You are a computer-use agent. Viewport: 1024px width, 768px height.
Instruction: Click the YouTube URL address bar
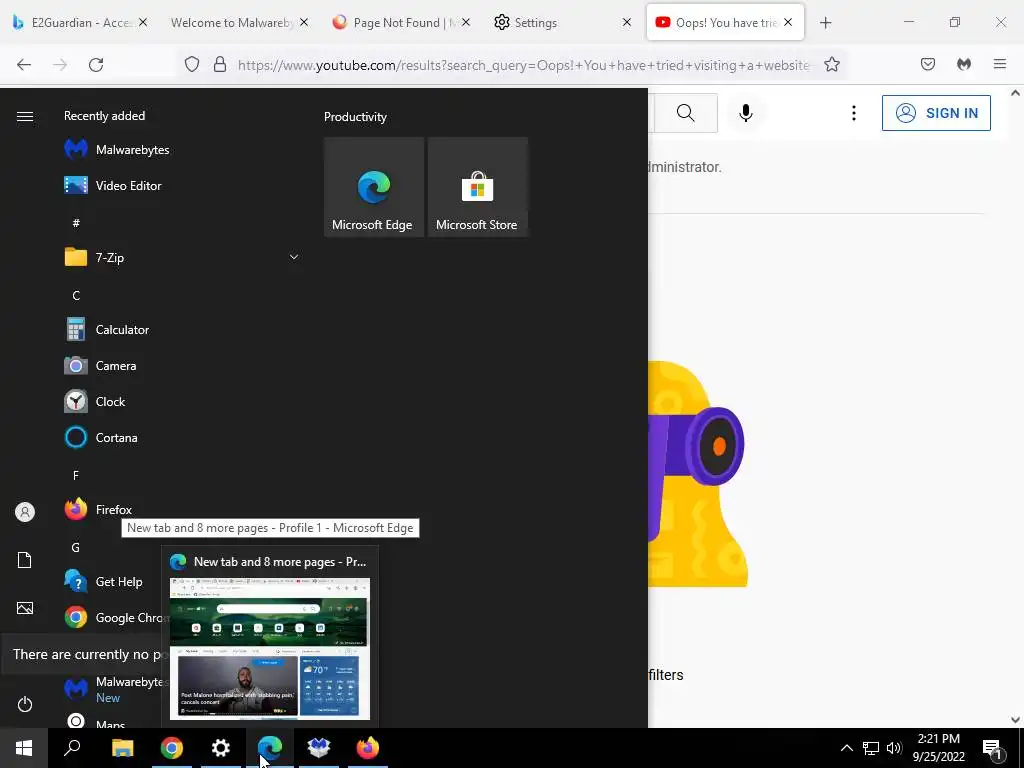522,65
